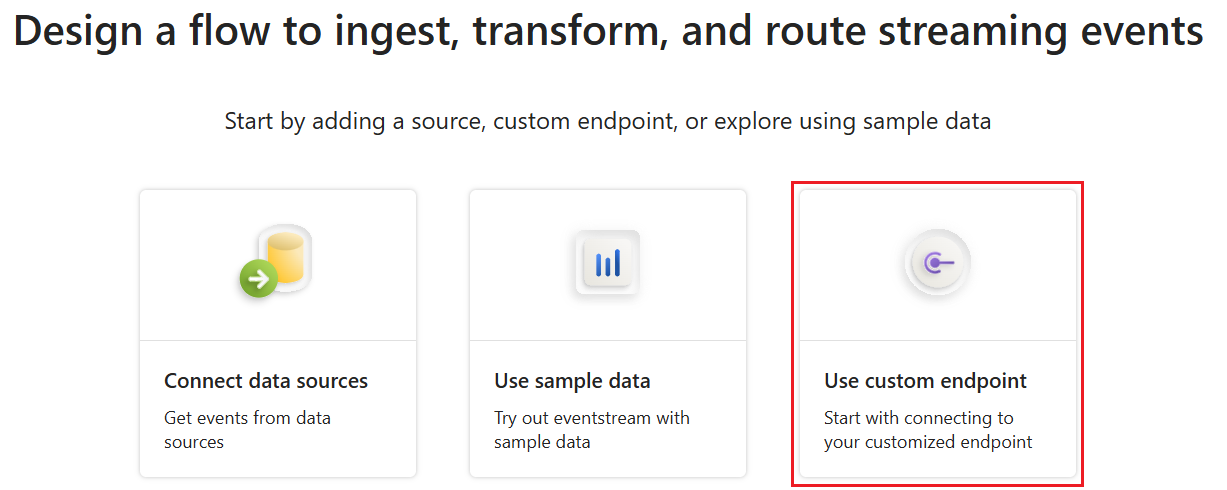Select the Connect data sources card
Screen dimensions: 1227x490
(278, 334)
